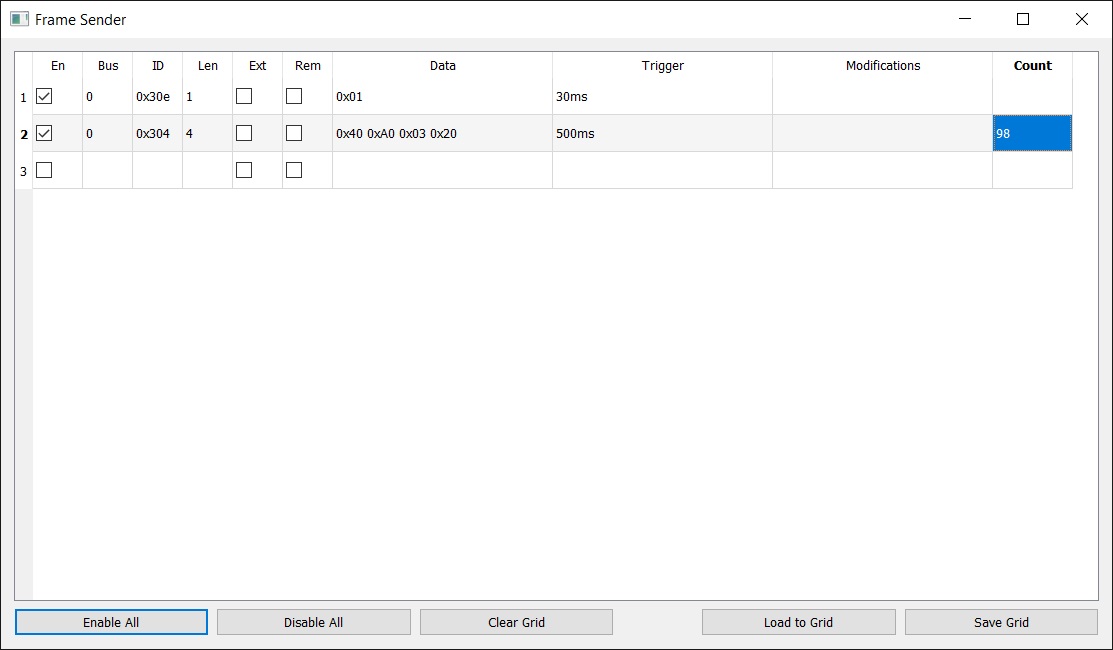
Task: Uncheck the En checkbox in row 1
Action: click(x=44, y=97)
